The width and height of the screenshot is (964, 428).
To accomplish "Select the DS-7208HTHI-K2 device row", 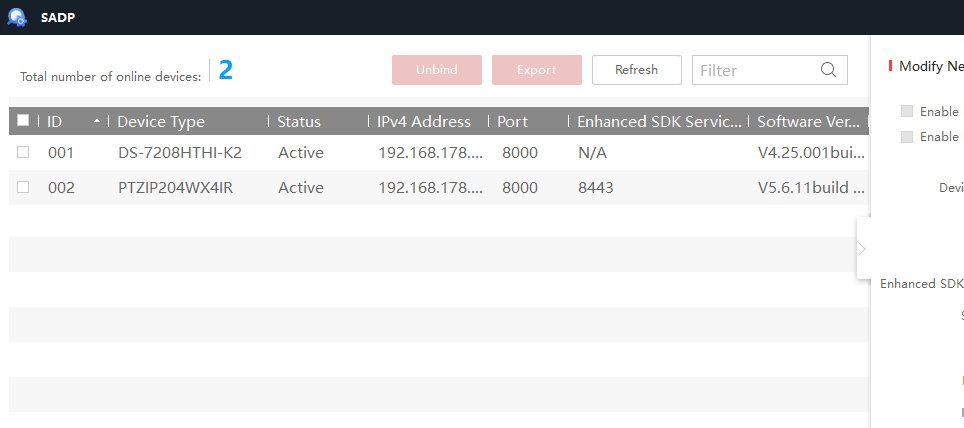I will tap(180, 153).
